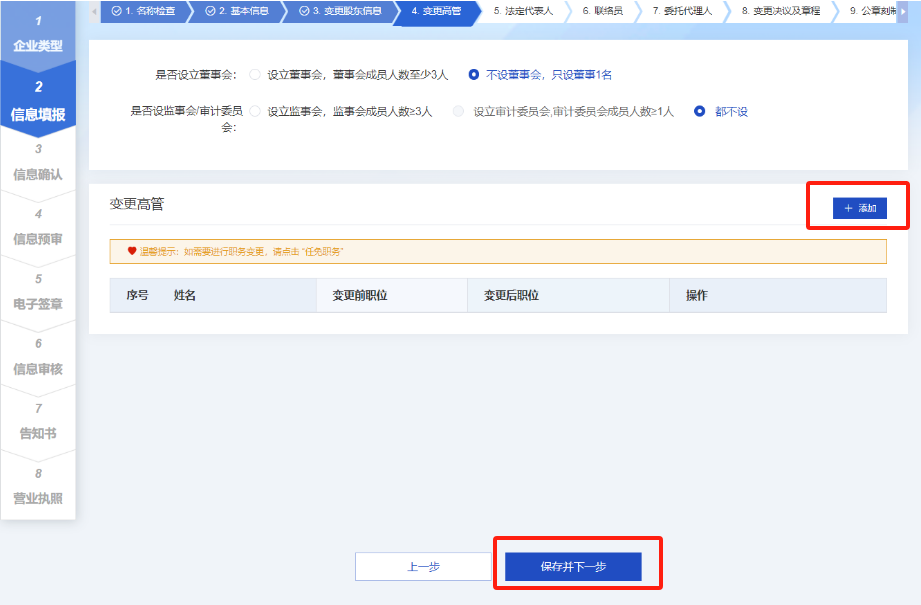The height and width of the screenshot is (605, 921).
Task: Click the heart icon in the warm tip
Action: tap(131, 251)
